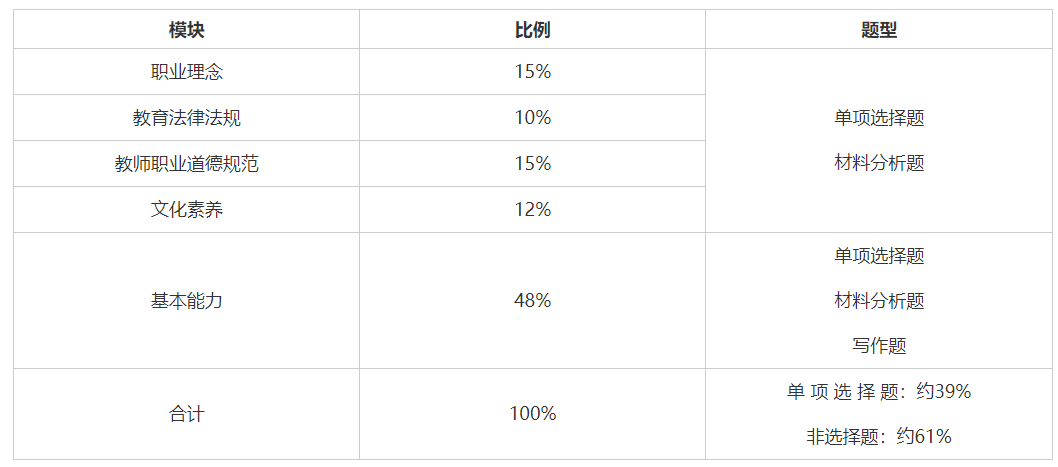Click the 10% ratio value

point(532,118)
